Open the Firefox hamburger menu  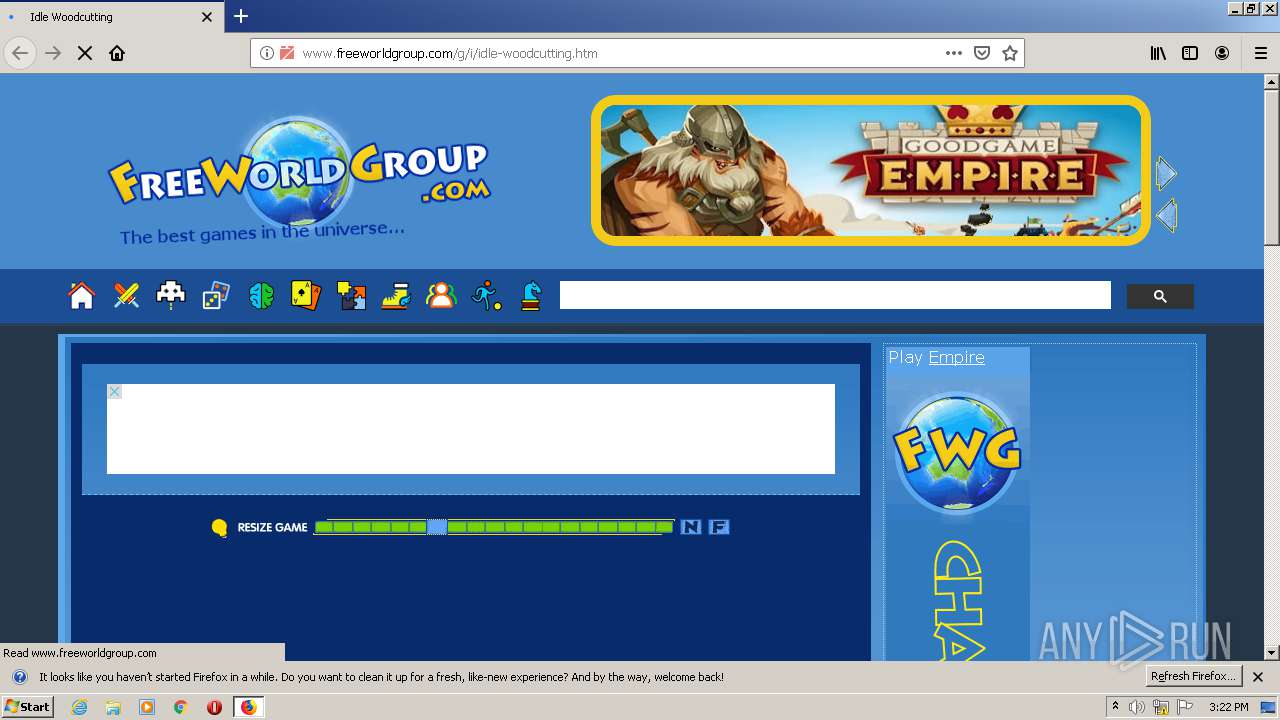1260,53
